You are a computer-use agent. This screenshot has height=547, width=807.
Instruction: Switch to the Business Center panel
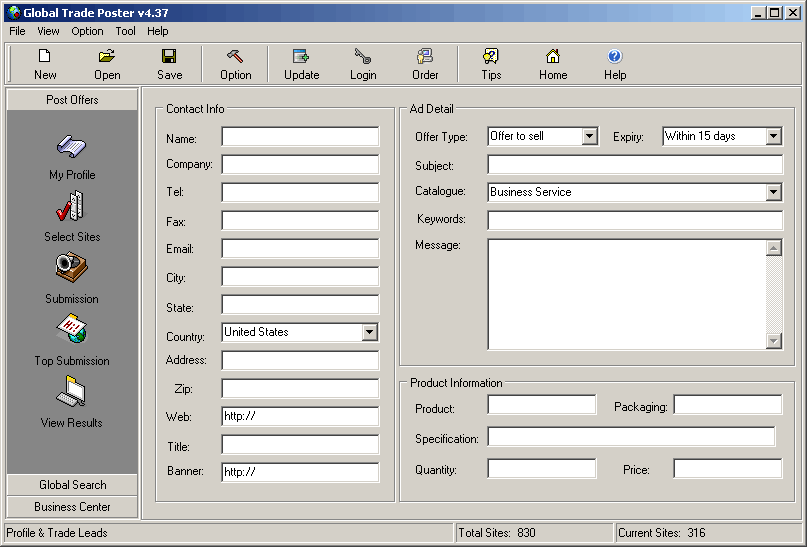tap(72, 507)
